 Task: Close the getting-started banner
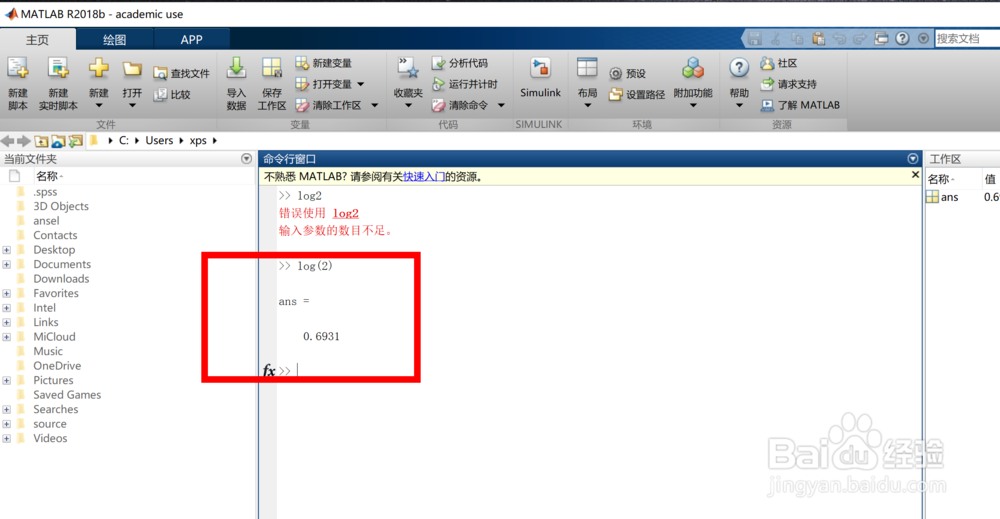pyautogui.click(x=915, y=175)
